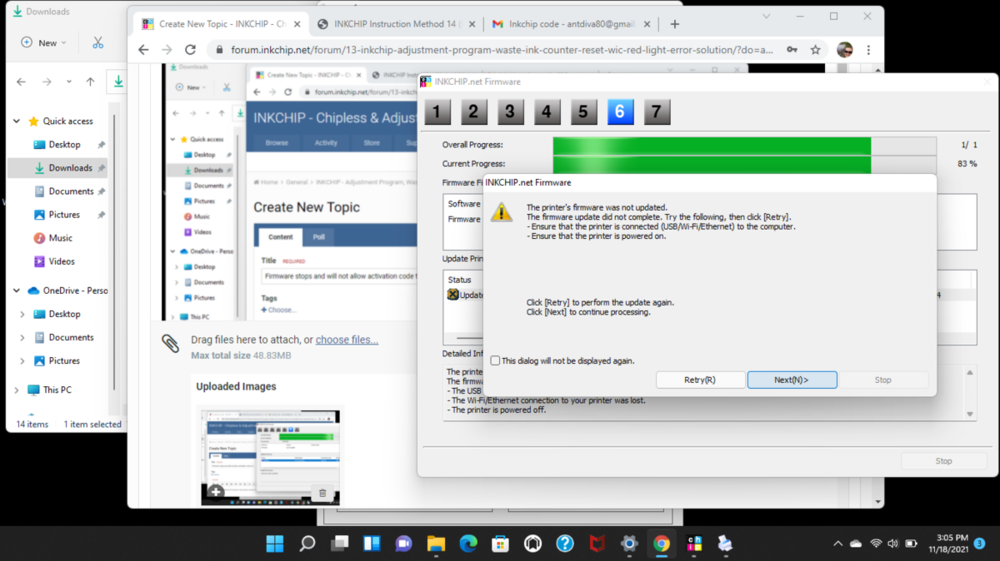Bookmark this page with the star icon
Viewport: 1000px width, 561px height.
click(x=816, y=49)
